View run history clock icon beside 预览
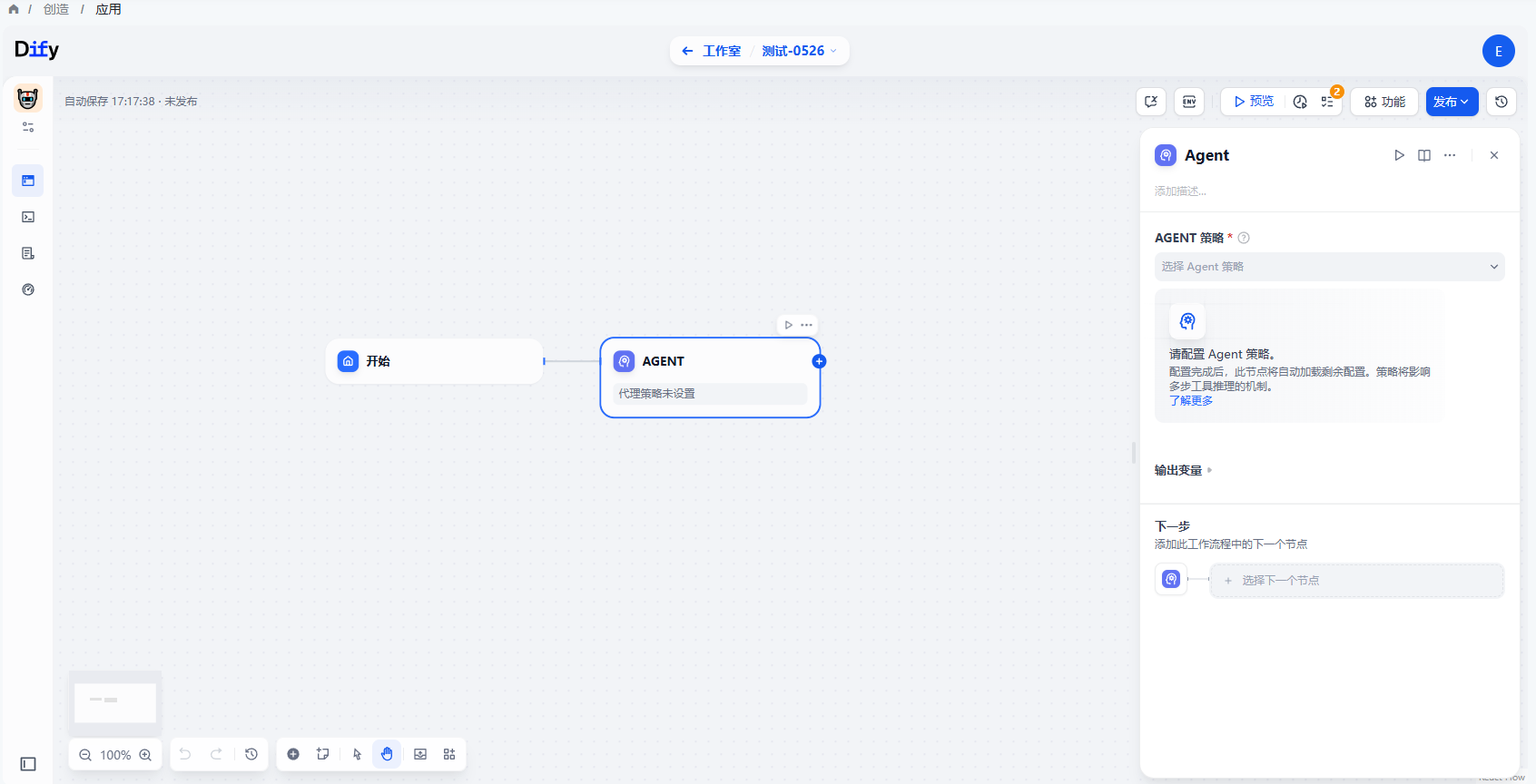Image resolution: width=1536 pixels, height=784 pixels. tap(1300, 102)
